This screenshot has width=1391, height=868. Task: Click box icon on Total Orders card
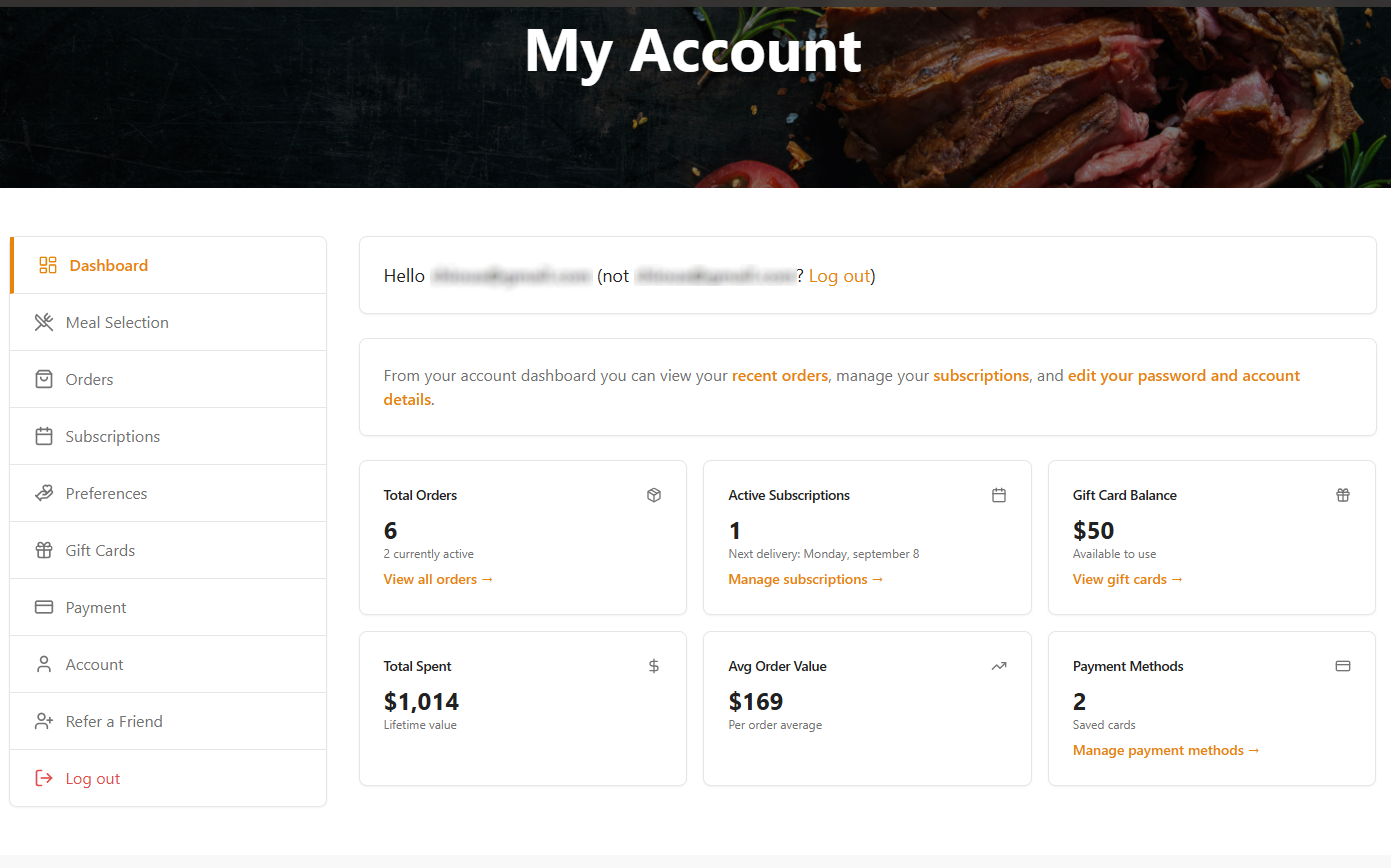click(x=654, y=495)
